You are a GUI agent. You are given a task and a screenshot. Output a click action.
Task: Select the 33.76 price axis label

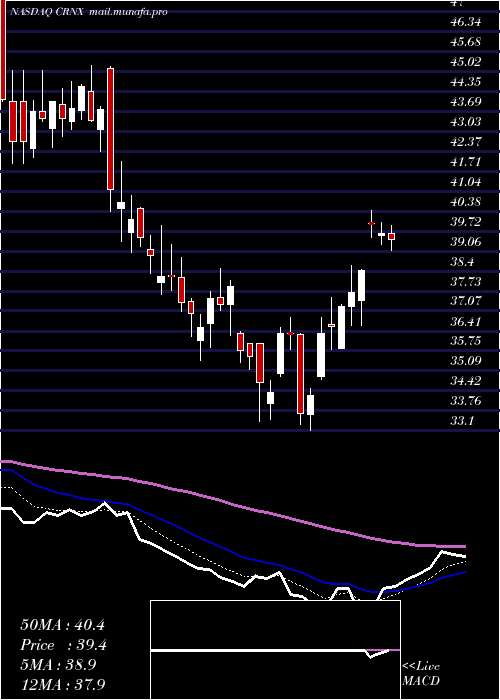click(467, 401)
